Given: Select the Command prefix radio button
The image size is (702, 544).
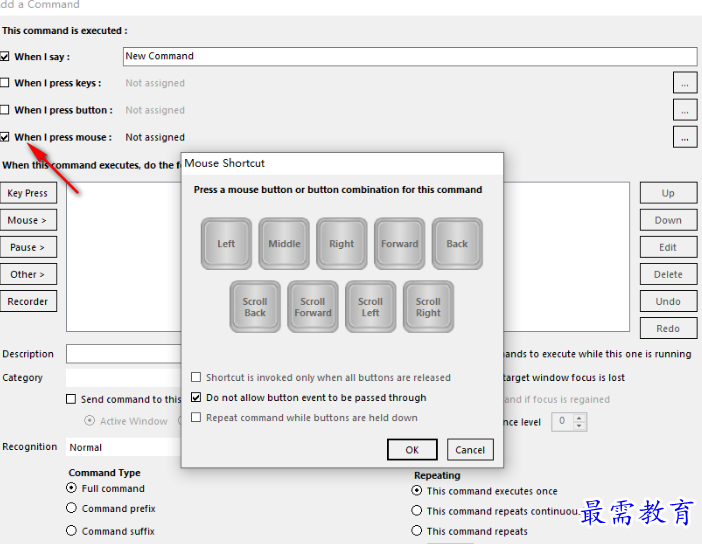Looking at the screenshot, I should [71, 508].
